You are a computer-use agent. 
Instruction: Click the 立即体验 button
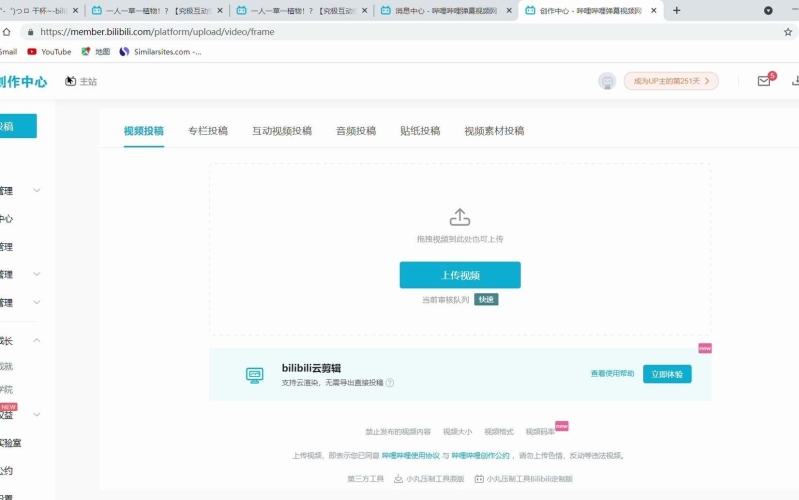(667, 374)
